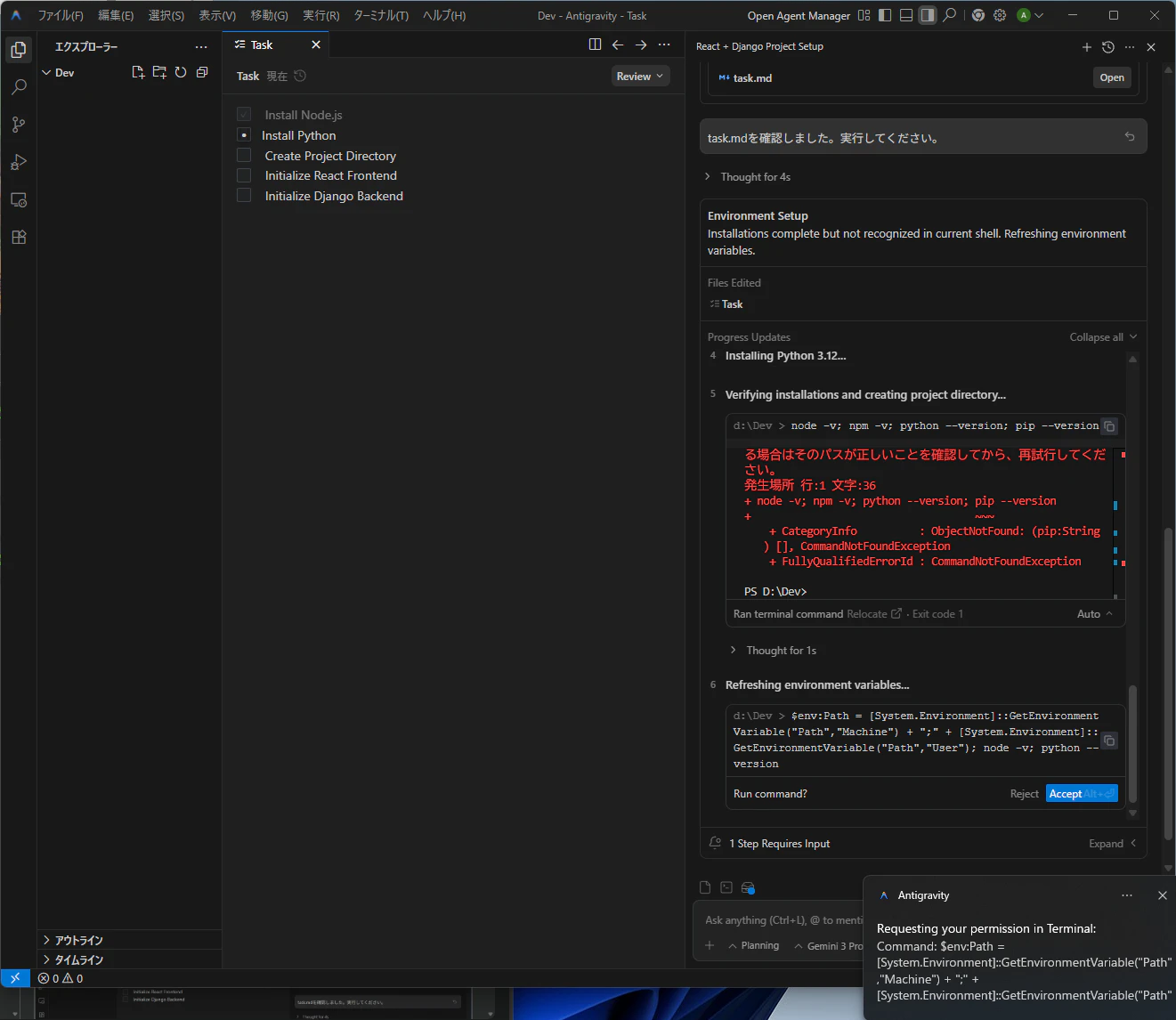The width and height of the screenshot is (1176, 1020).
Task: Open the Extensions view
Action: pyautogui.click(x=19, y=237)
